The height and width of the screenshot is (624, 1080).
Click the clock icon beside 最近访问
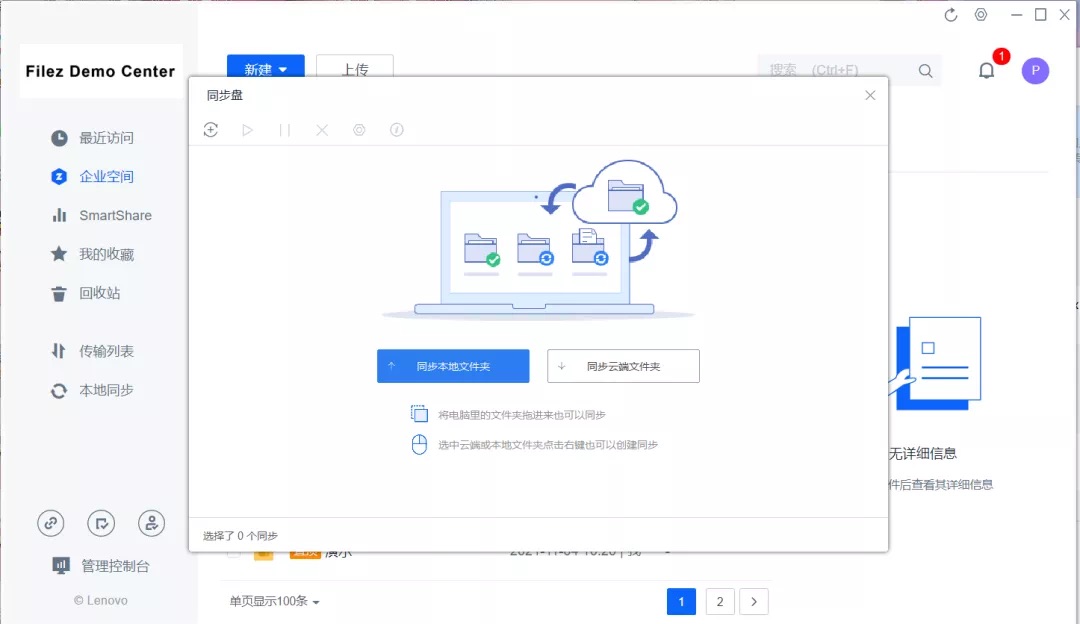(x=59, y=138)
